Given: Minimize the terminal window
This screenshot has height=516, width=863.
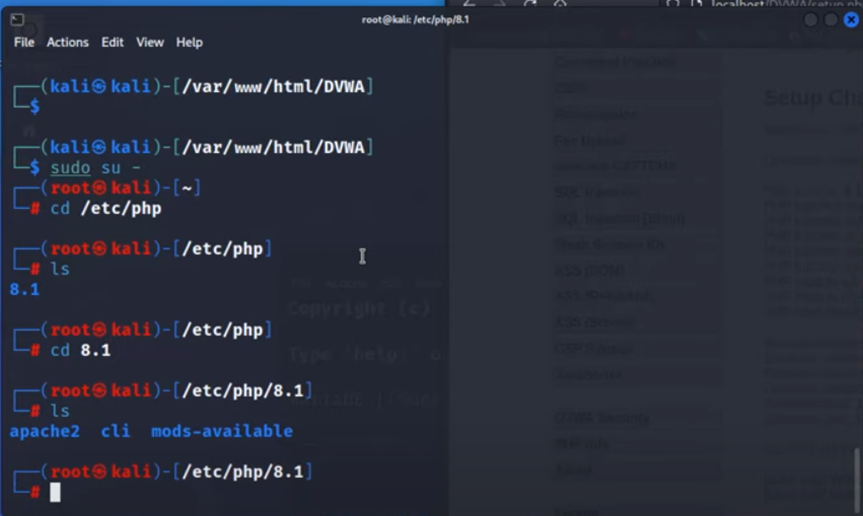Looking at the screenshot, I should 810,20.
